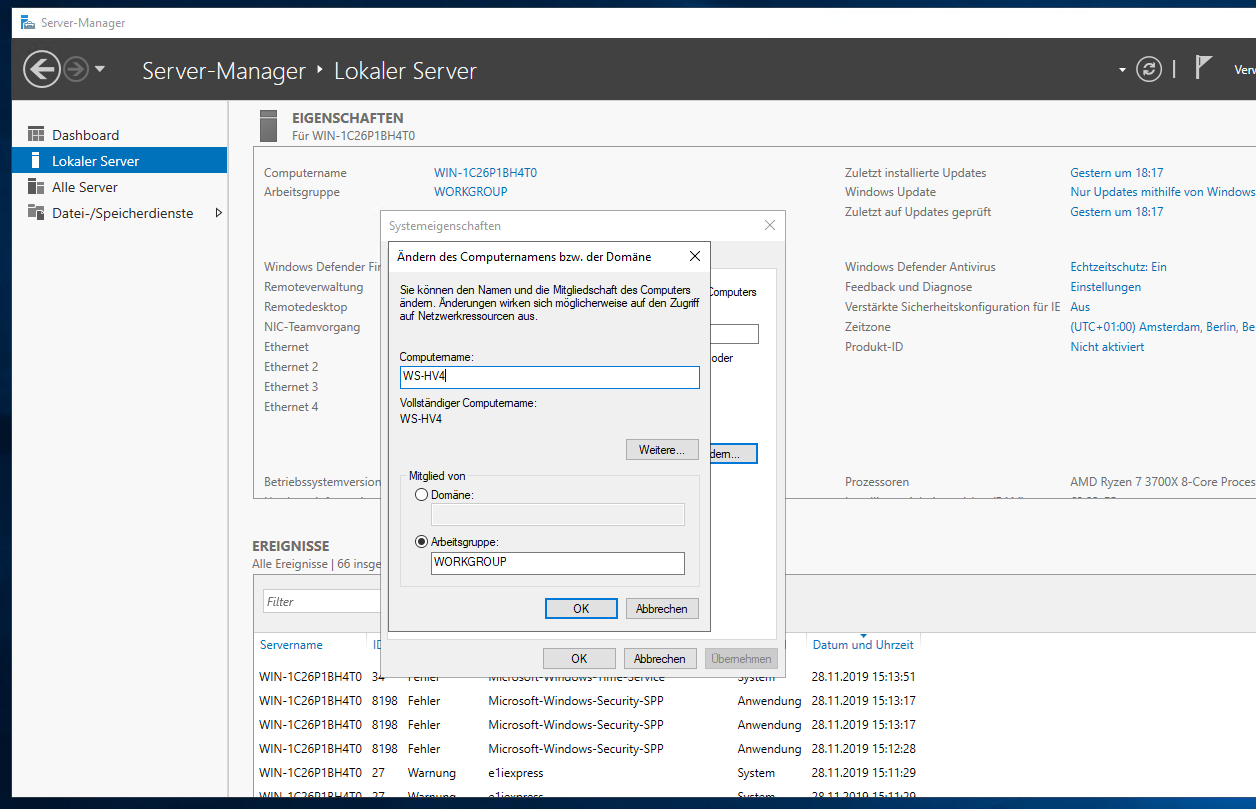Click Windows Update setting link

pos(1162,191)
